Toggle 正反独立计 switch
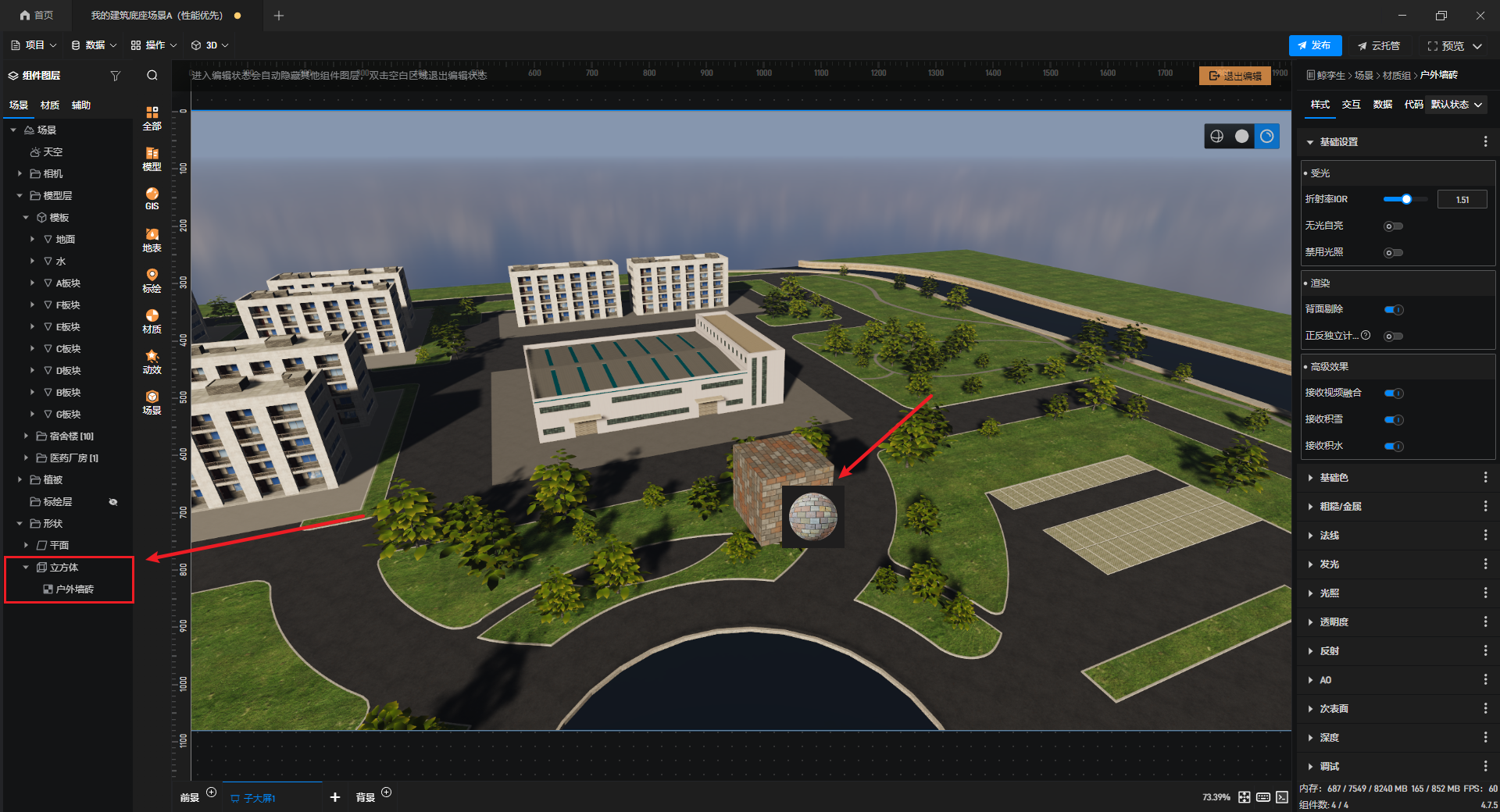Viewport: 1500px width, 812px height. coord(1394,337)
